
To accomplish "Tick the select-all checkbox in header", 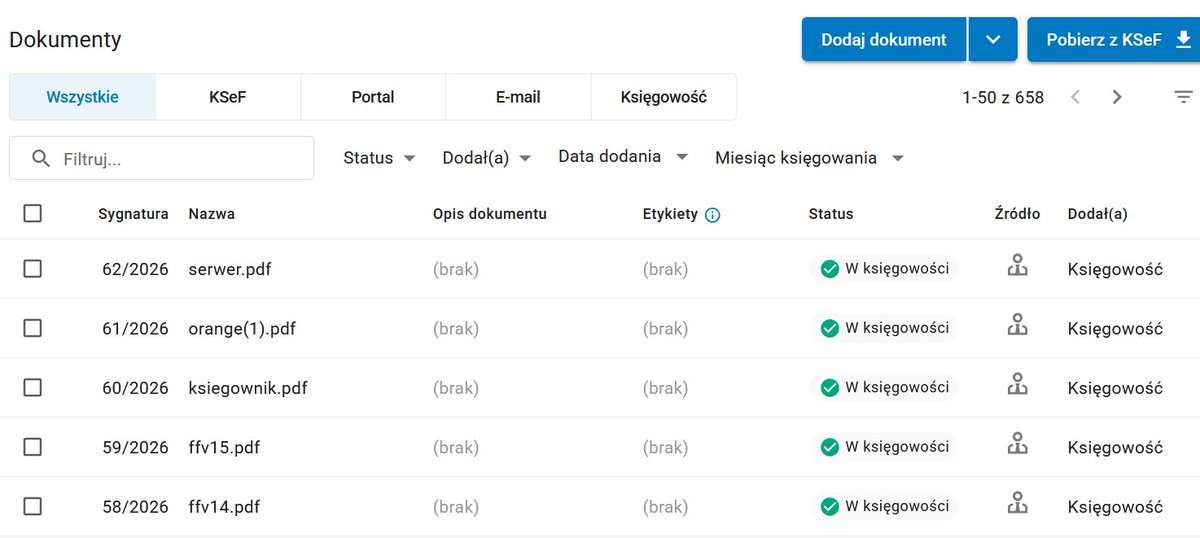I will 32,213.
